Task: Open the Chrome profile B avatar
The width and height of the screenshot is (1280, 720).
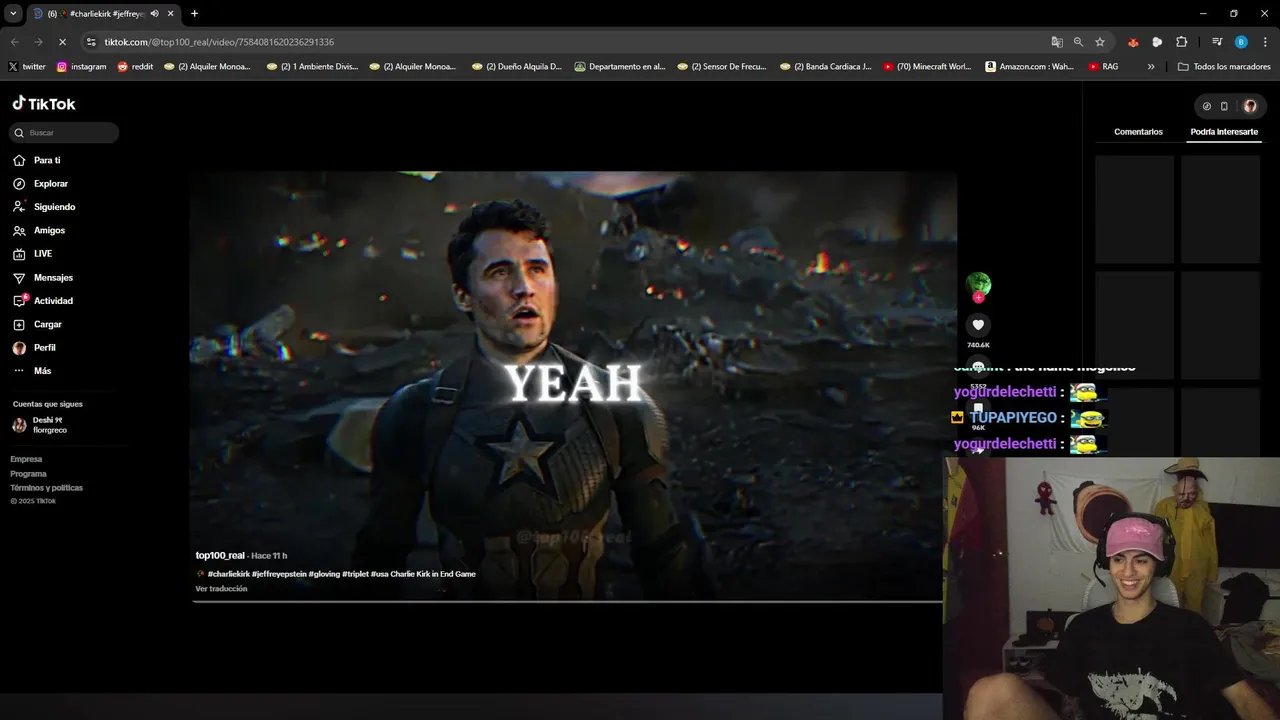Action: [x=1241, y=42]
